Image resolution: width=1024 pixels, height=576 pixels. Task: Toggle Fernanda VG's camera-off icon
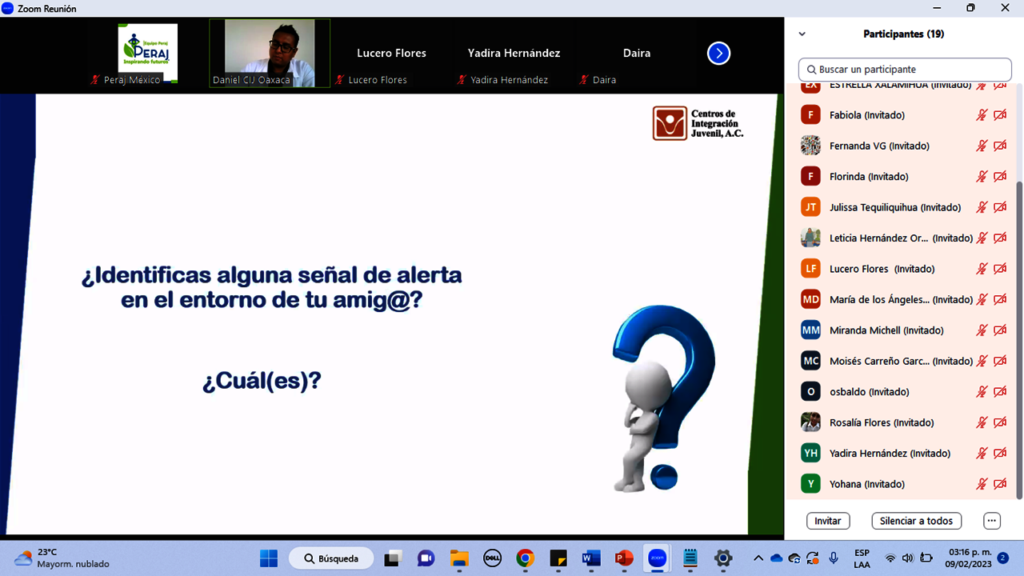tap(1000, 146)
